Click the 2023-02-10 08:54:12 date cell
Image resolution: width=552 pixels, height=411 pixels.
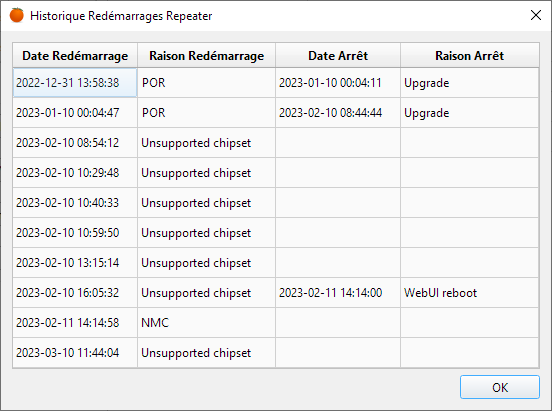75,143
